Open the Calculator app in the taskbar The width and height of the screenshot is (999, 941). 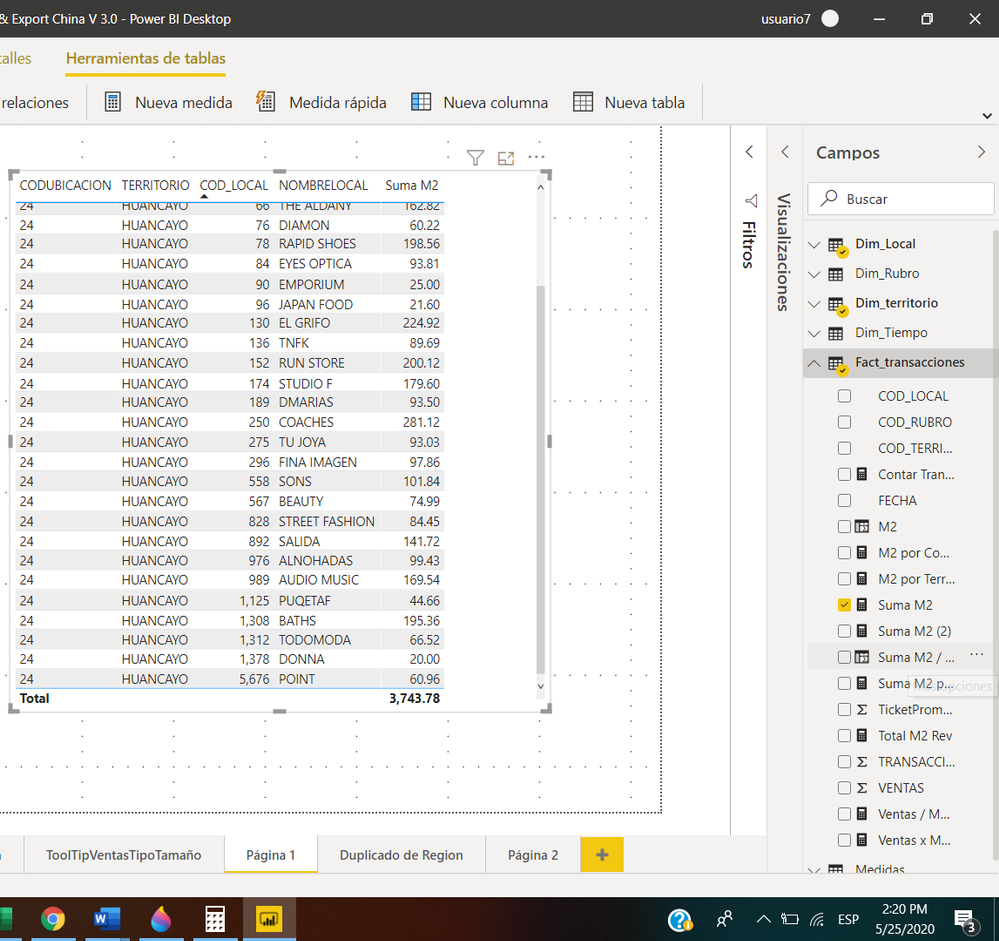[215, 919]
